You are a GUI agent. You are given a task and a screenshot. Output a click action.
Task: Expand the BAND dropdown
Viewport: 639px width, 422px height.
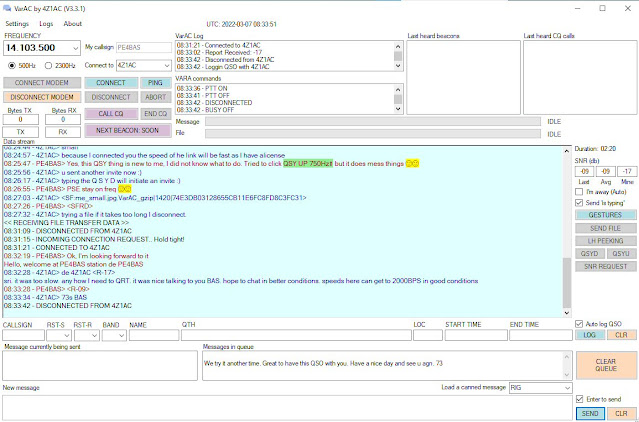[x=121, y=335]
